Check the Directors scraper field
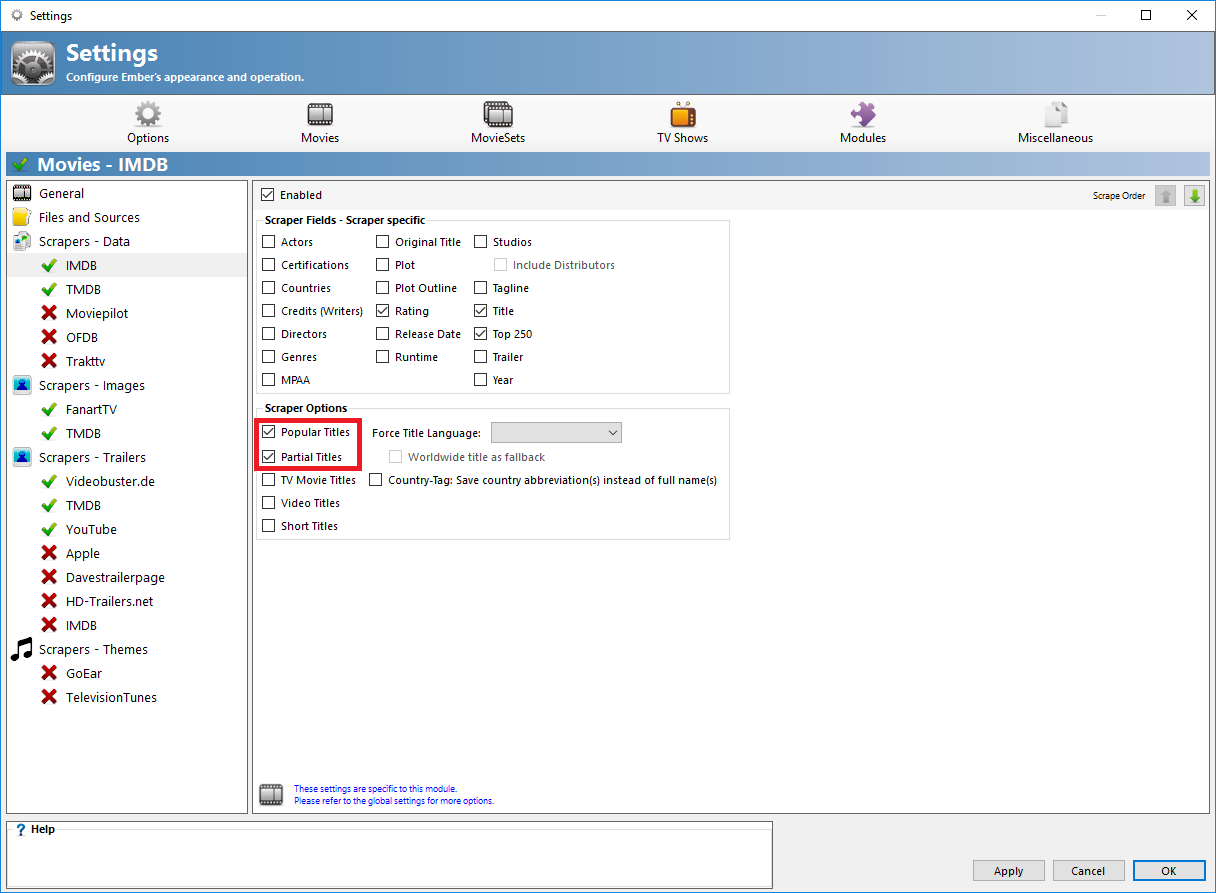Screen dimensions: 1216x893 click(268, 334)
